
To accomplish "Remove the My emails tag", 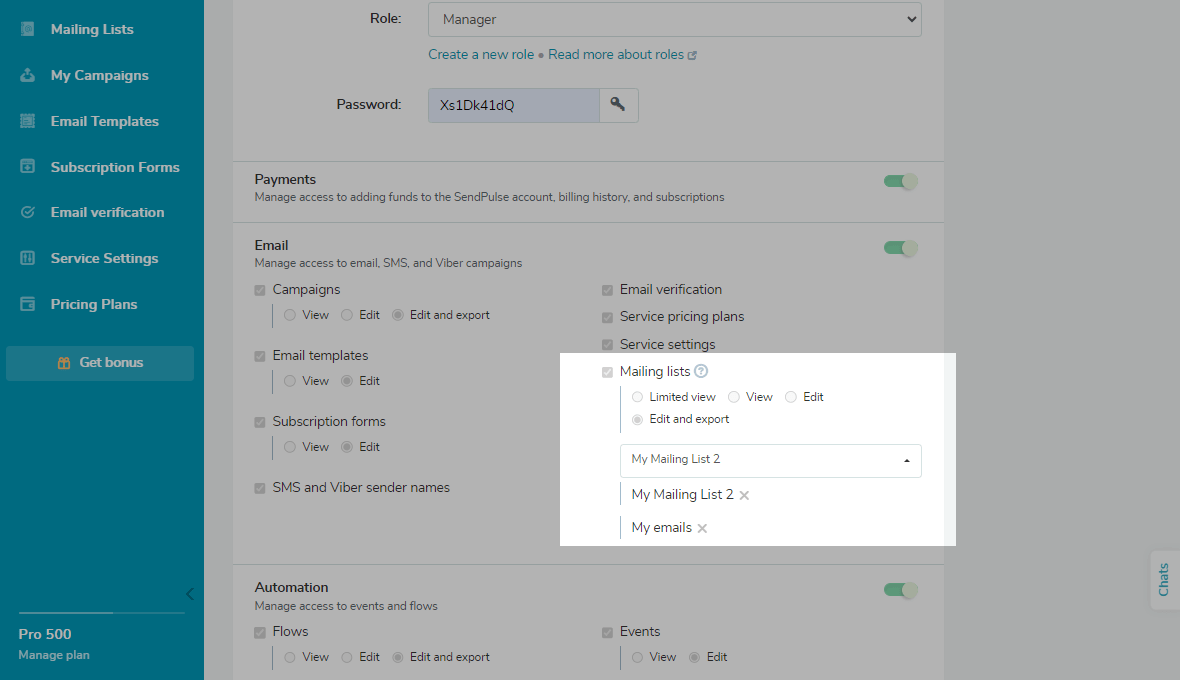I will tap(702, 528).
